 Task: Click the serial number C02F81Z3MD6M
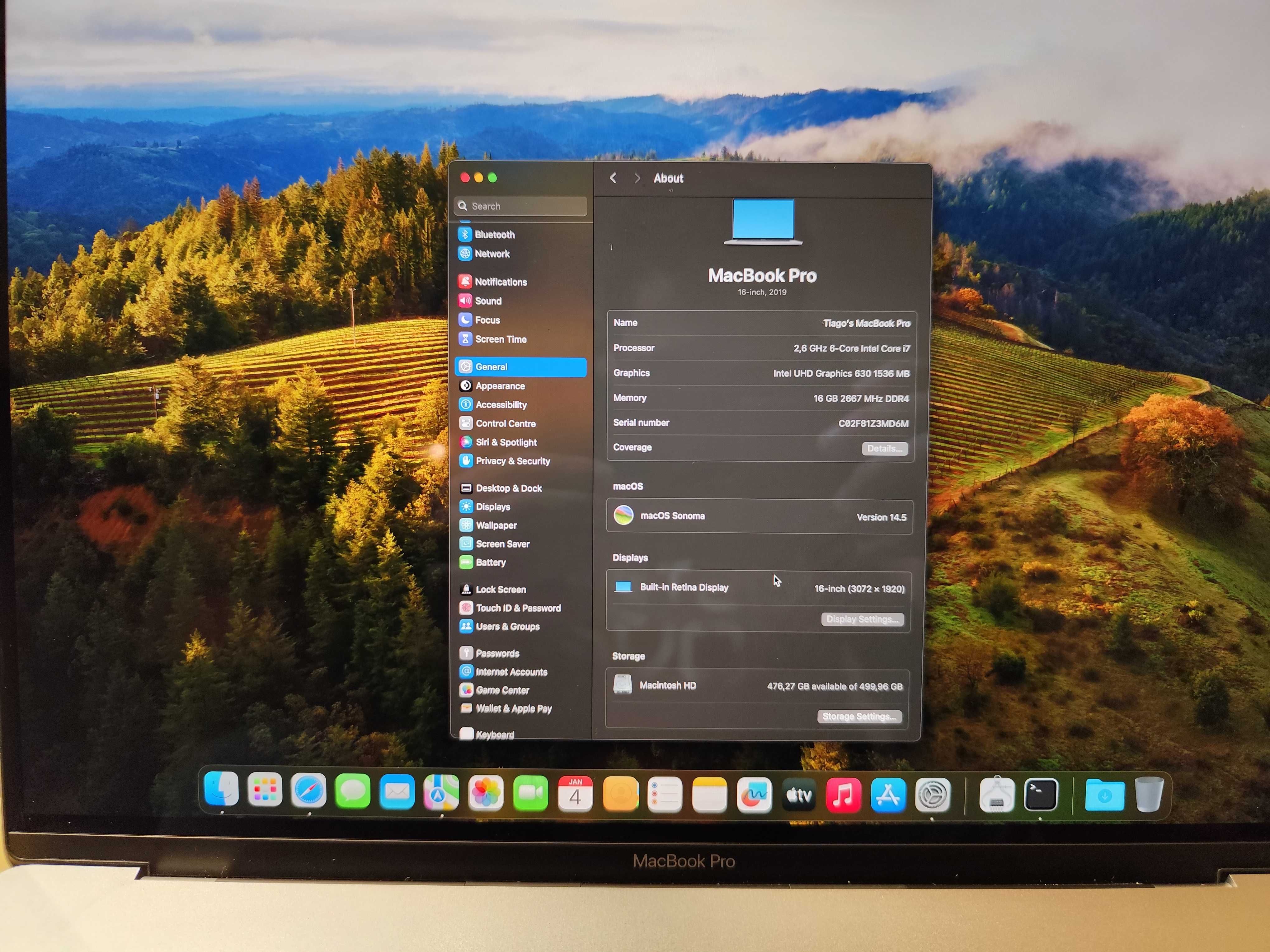(873, 423)
